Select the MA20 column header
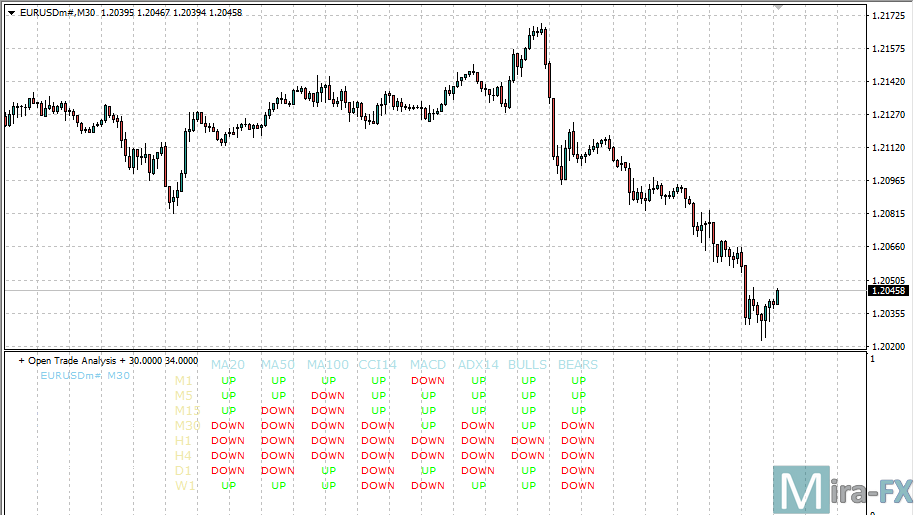914x515 pixels. (x=228, y=365)
